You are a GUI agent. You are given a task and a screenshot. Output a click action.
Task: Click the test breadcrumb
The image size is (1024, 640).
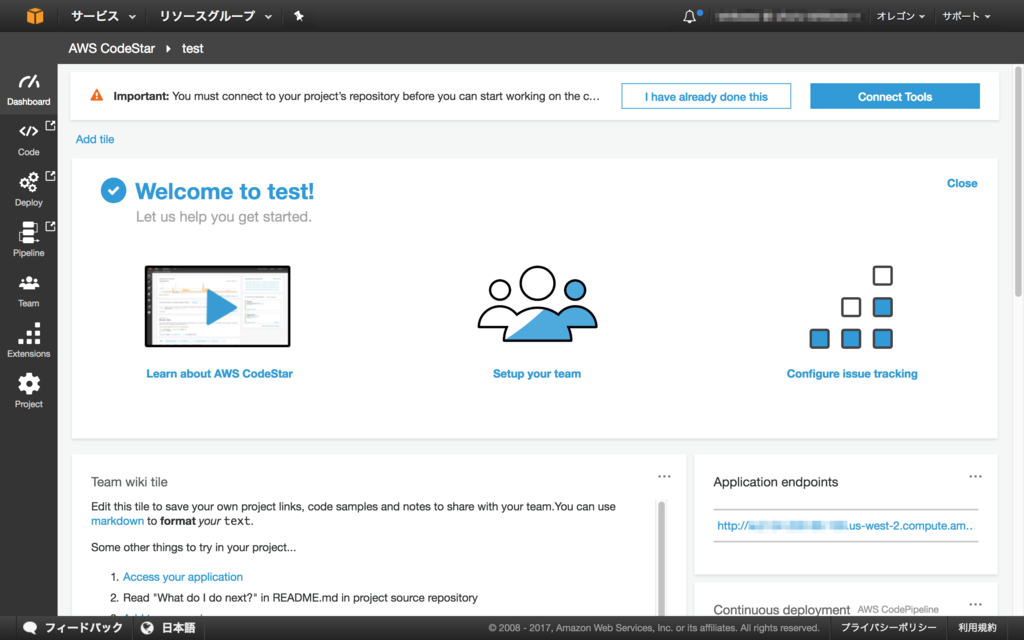click(x=193, y=48)
